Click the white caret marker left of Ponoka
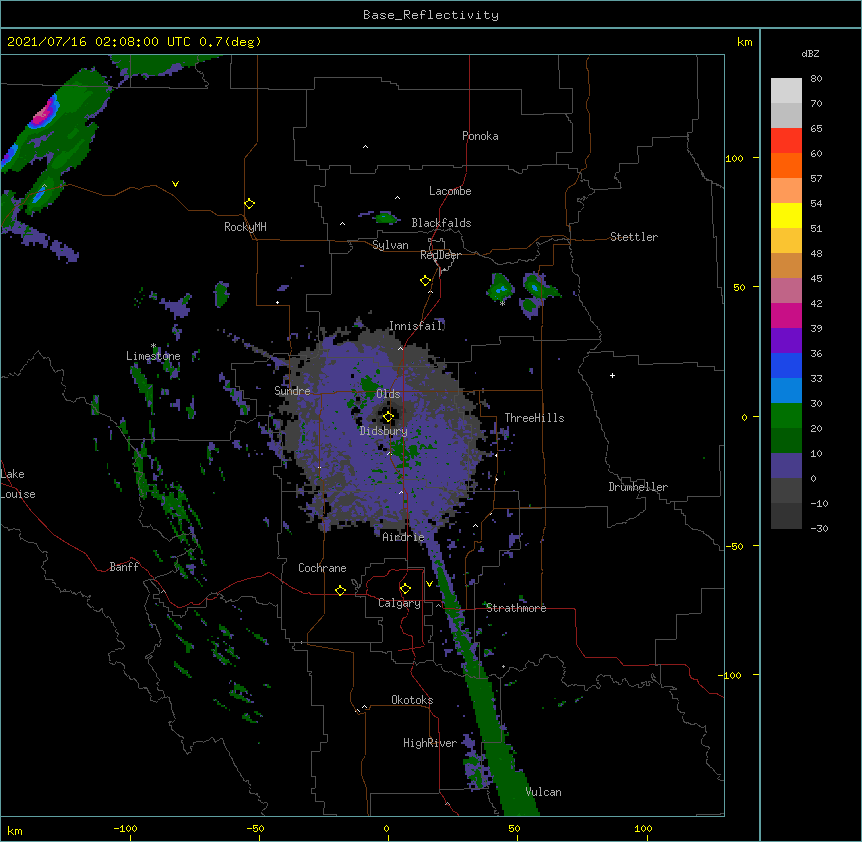862x842 pixels. point(365,147)
